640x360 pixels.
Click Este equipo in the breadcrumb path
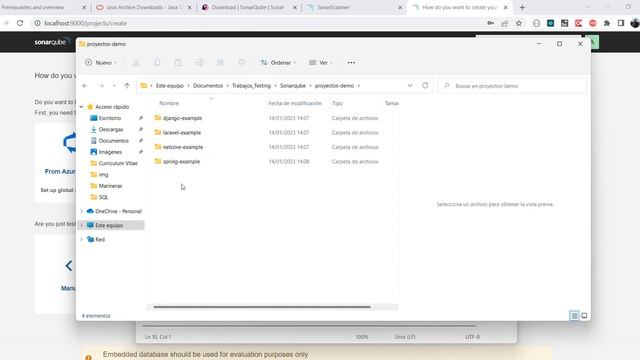[170, 86]
